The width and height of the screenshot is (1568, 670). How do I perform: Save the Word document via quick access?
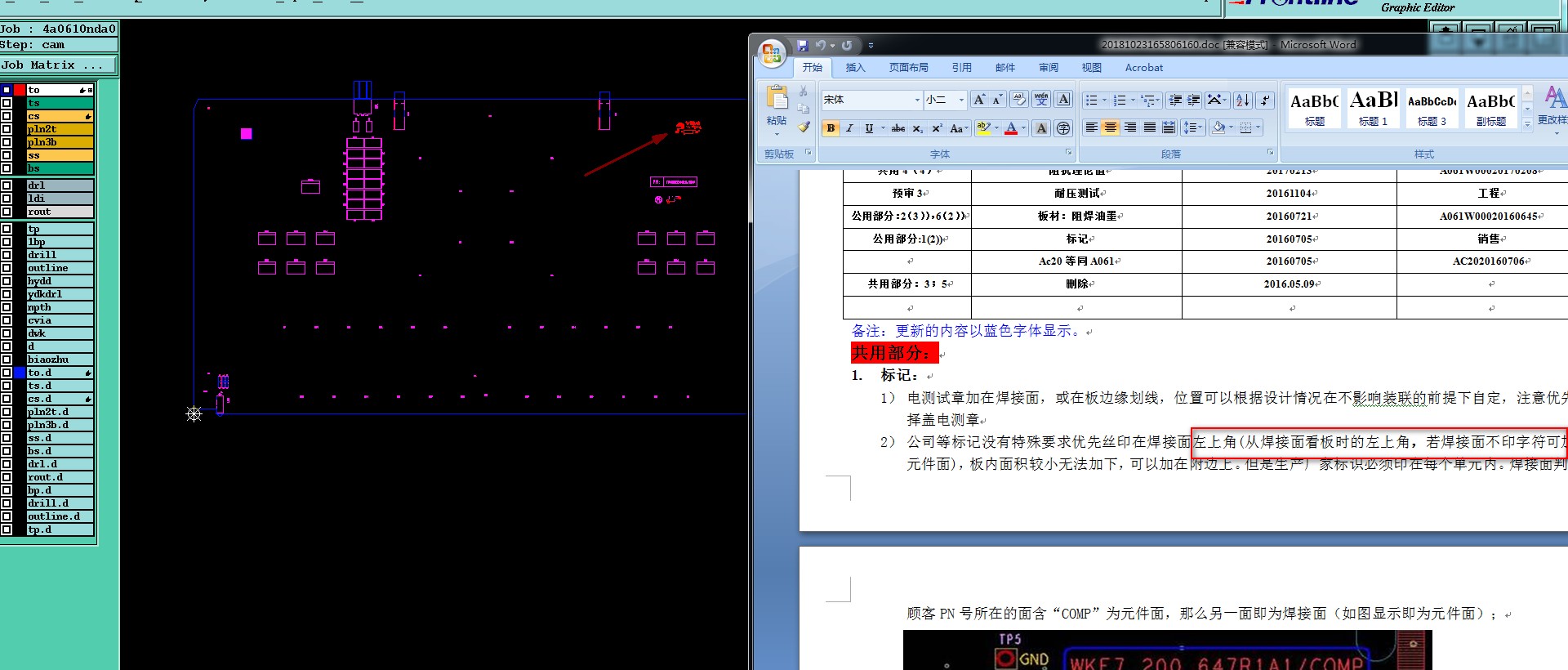pos(802,46)
